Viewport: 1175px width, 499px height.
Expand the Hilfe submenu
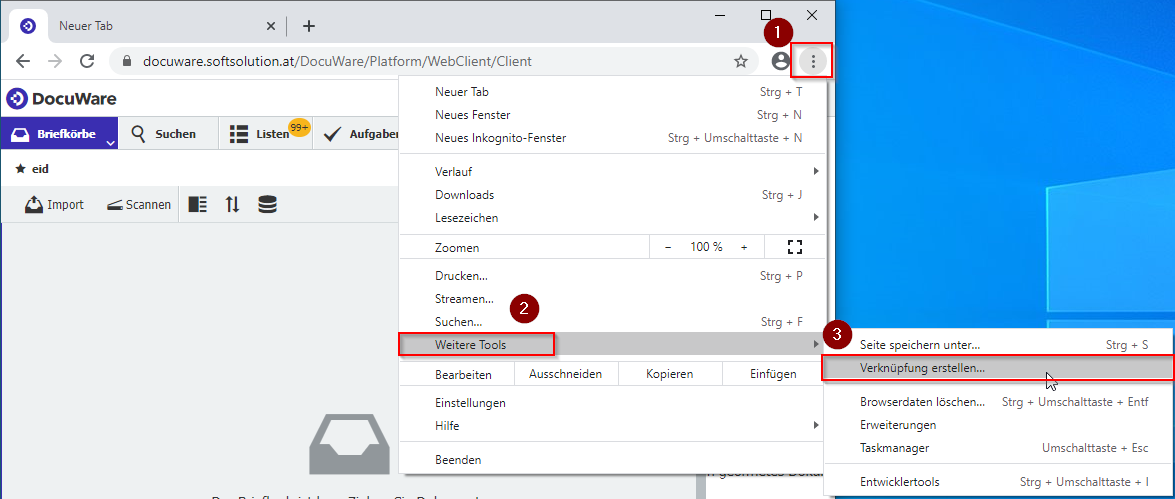click(x=613, y=426)
